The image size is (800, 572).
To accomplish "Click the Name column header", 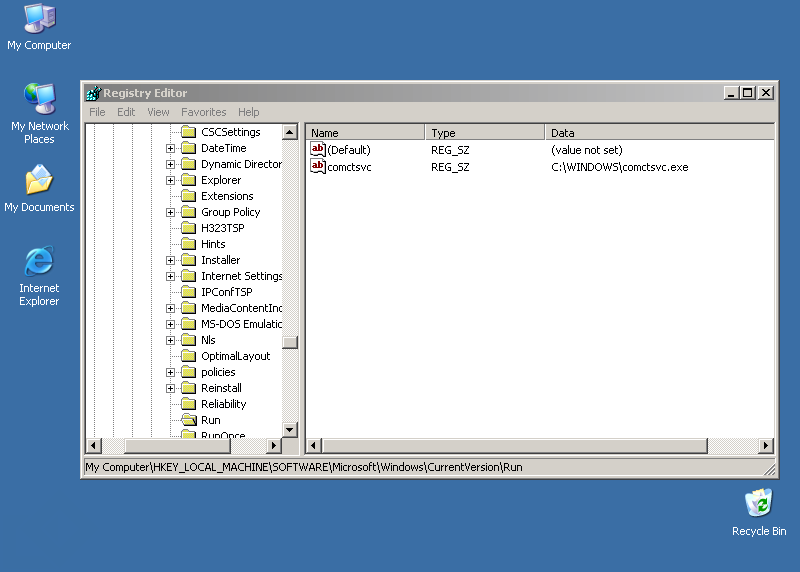I will point(366,133).
